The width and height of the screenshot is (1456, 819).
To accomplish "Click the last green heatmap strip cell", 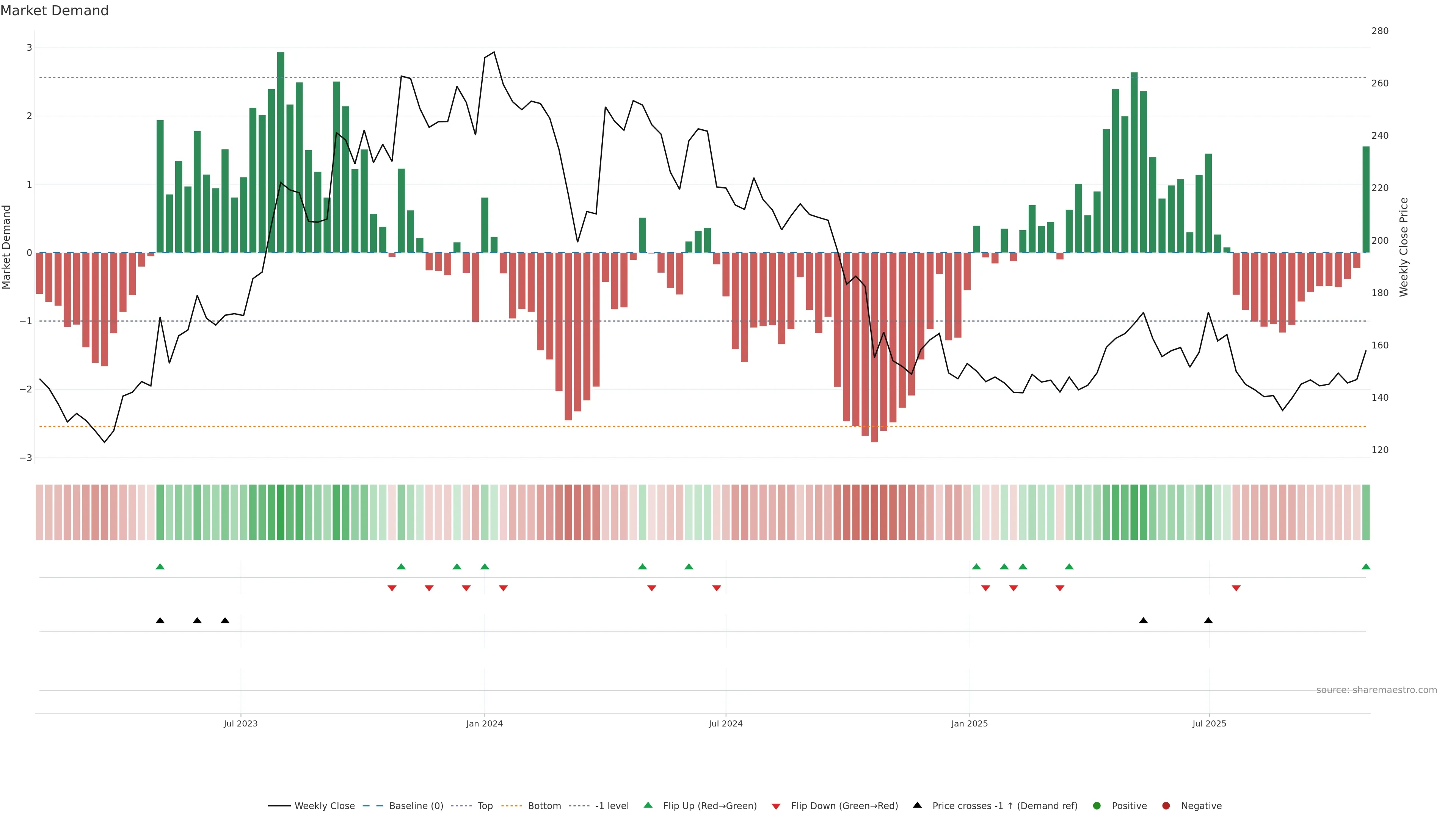I will pos(1365,512).
